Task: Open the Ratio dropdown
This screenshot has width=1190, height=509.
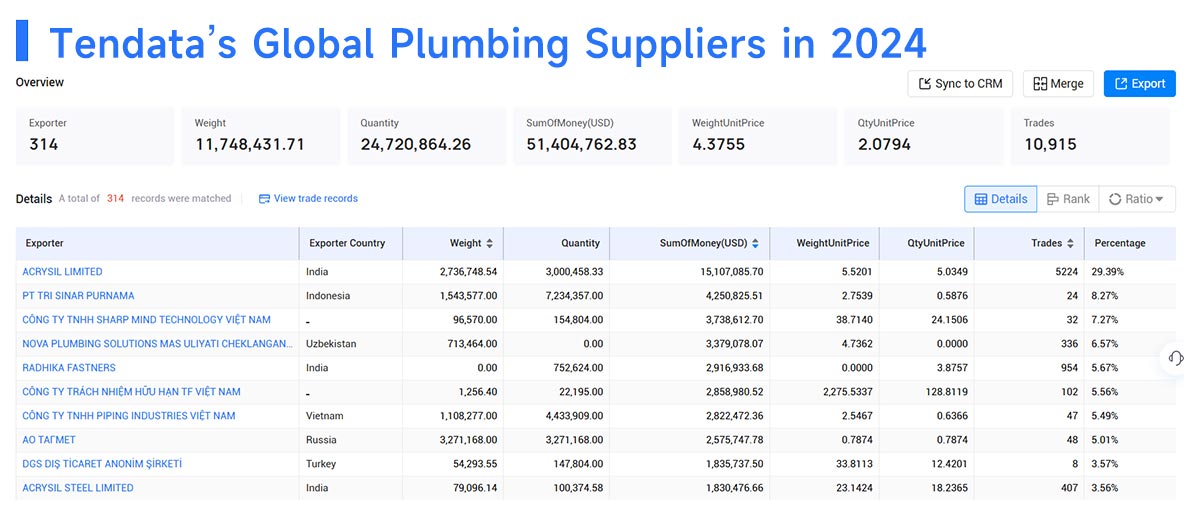Action: point(1136,199)
